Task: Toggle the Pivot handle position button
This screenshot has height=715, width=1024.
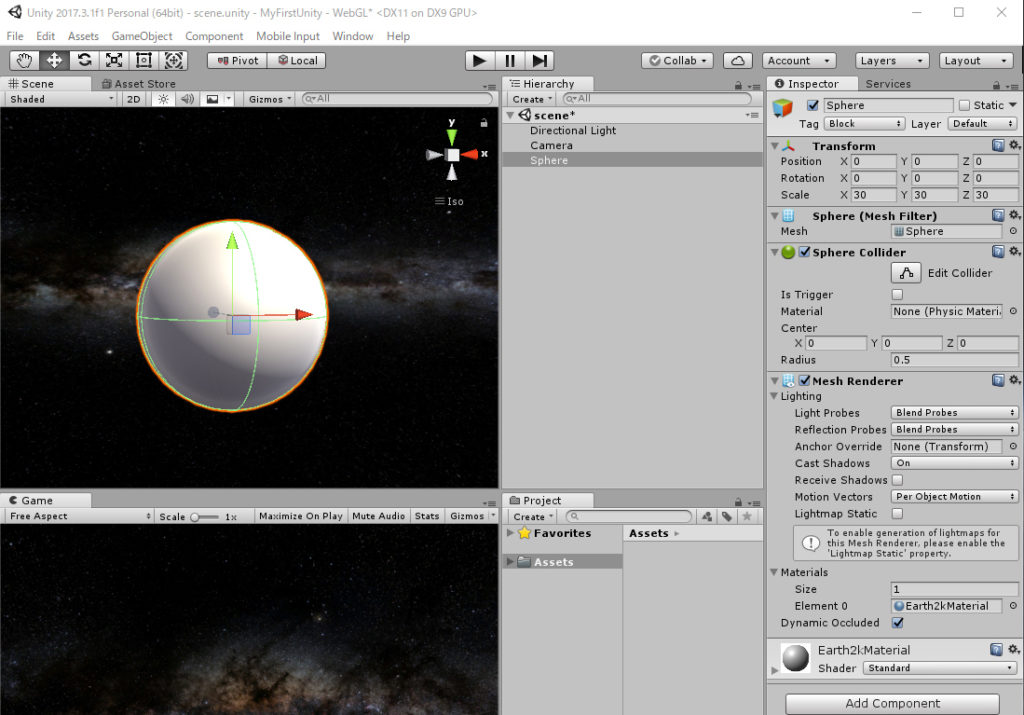Action: pyautogui.click(x=238, y=61)
